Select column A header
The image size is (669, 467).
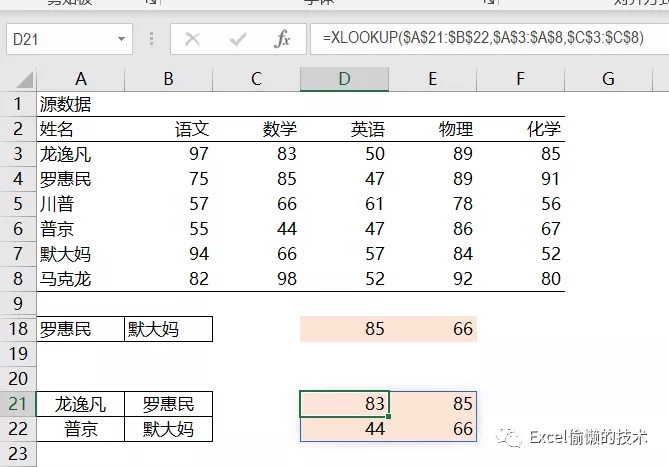tap(81, 79)
